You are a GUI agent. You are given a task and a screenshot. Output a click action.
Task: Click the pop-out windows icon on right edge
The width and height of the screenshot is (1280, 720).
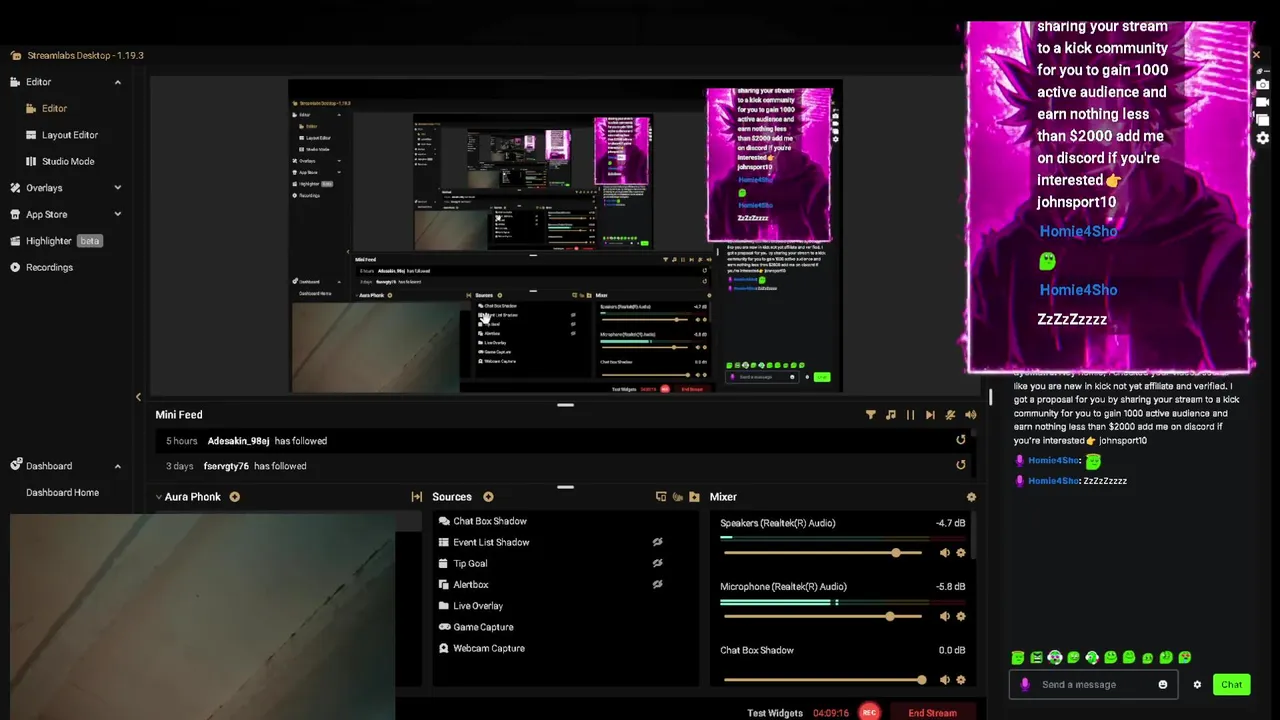[1262, 120]
